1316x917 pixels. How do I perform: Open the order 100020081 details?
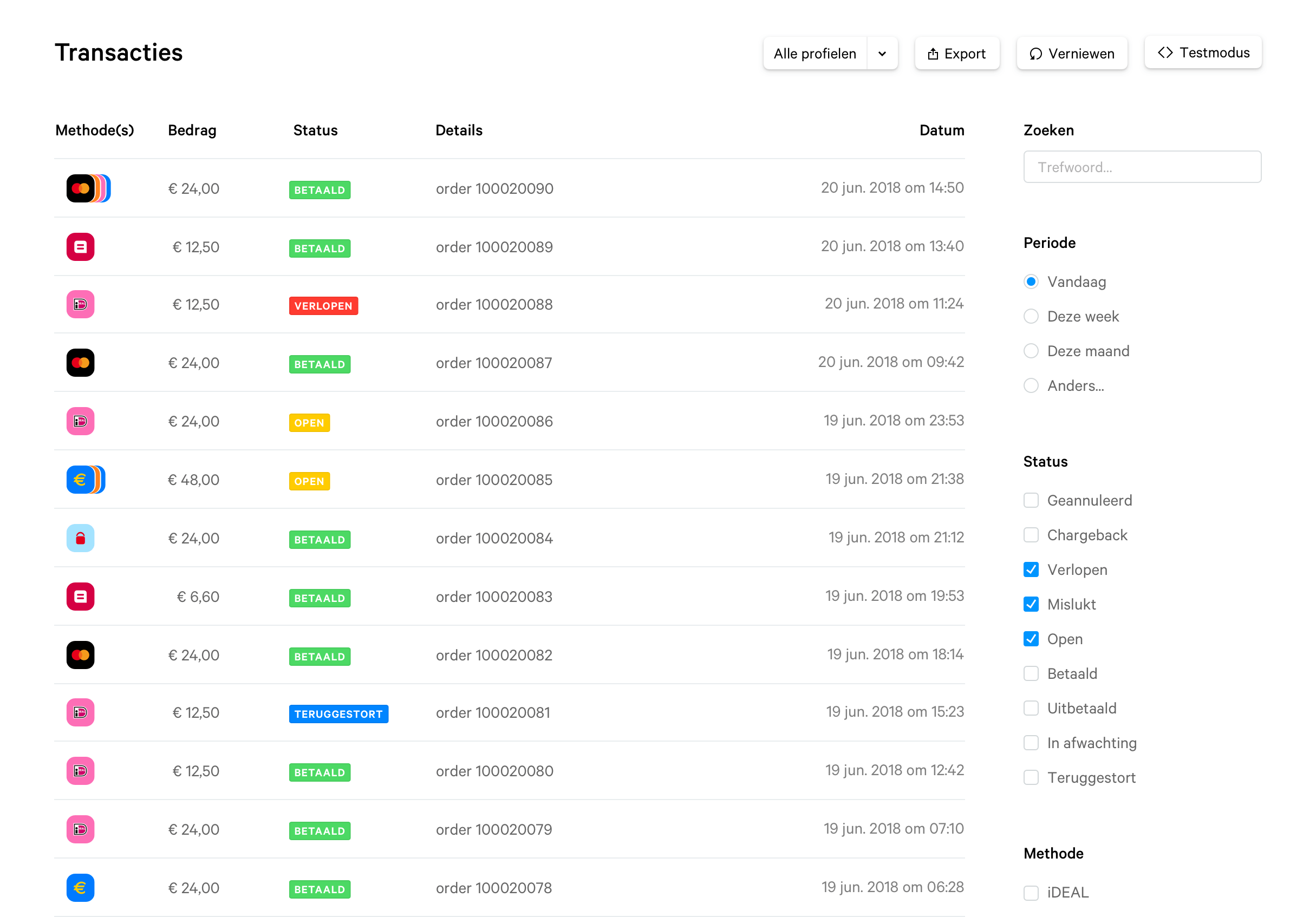coord(493,712)
